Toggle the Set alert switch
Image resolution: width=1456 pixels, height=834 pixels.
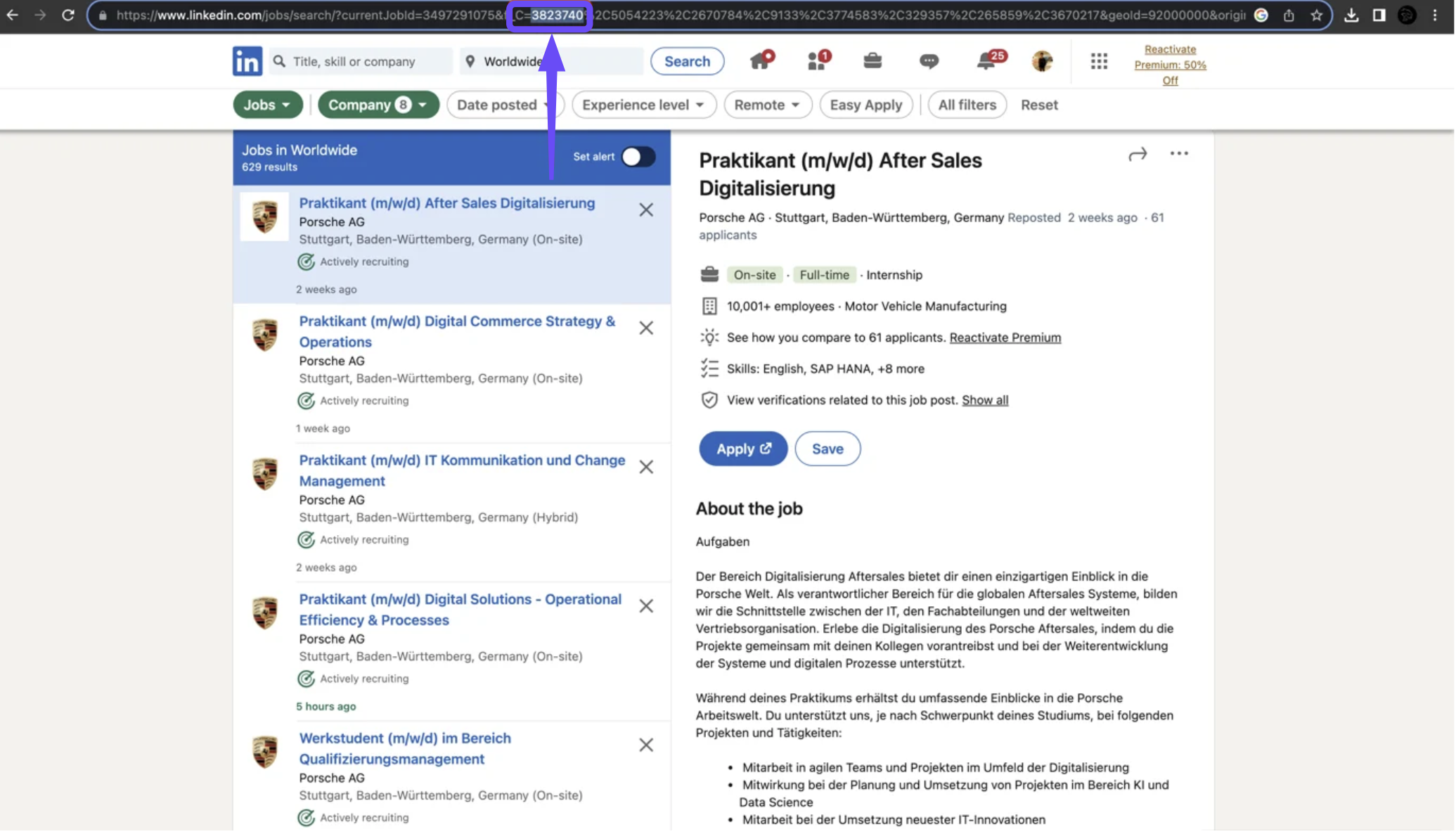coord(638,157)
